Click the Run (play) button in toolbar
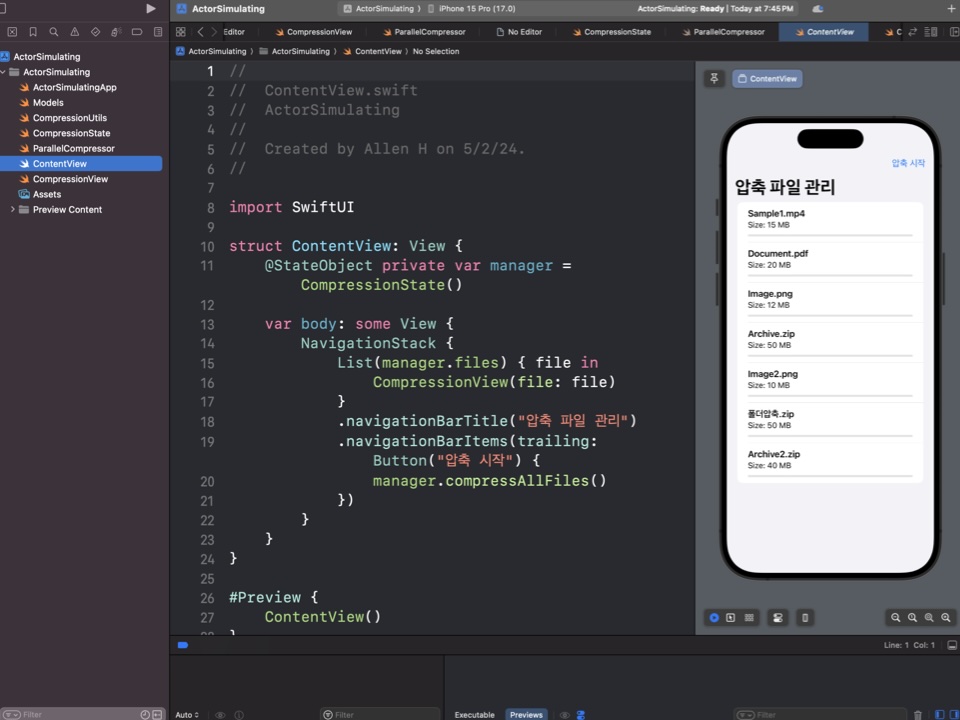 pos(151,8)
